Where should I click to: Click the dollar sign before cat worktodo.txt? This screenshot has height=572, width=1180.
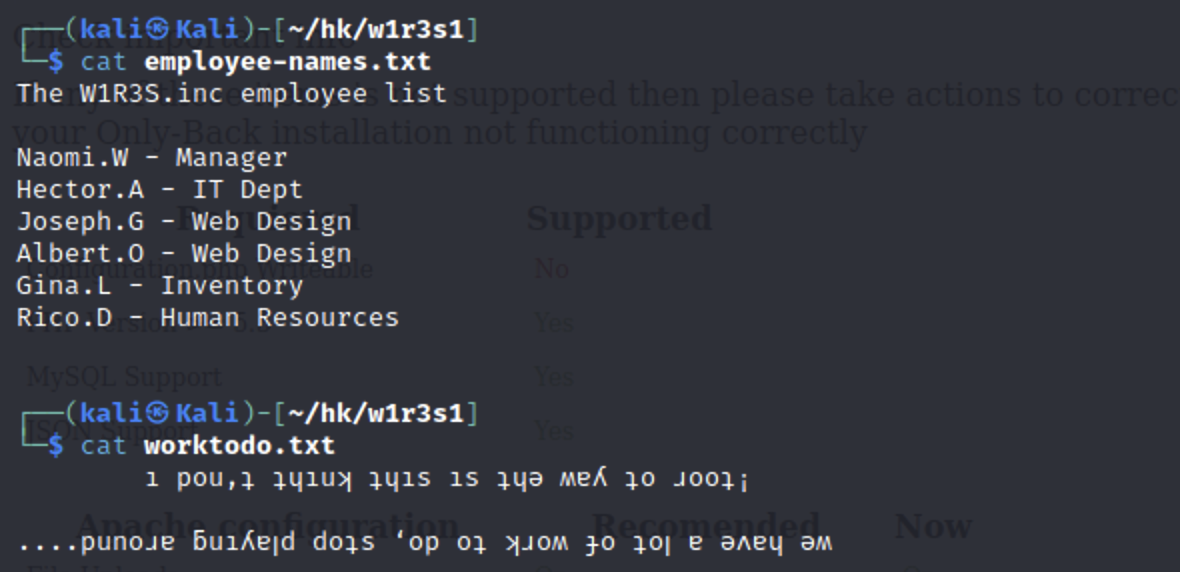pyautogui.click(x=56, y=445)
